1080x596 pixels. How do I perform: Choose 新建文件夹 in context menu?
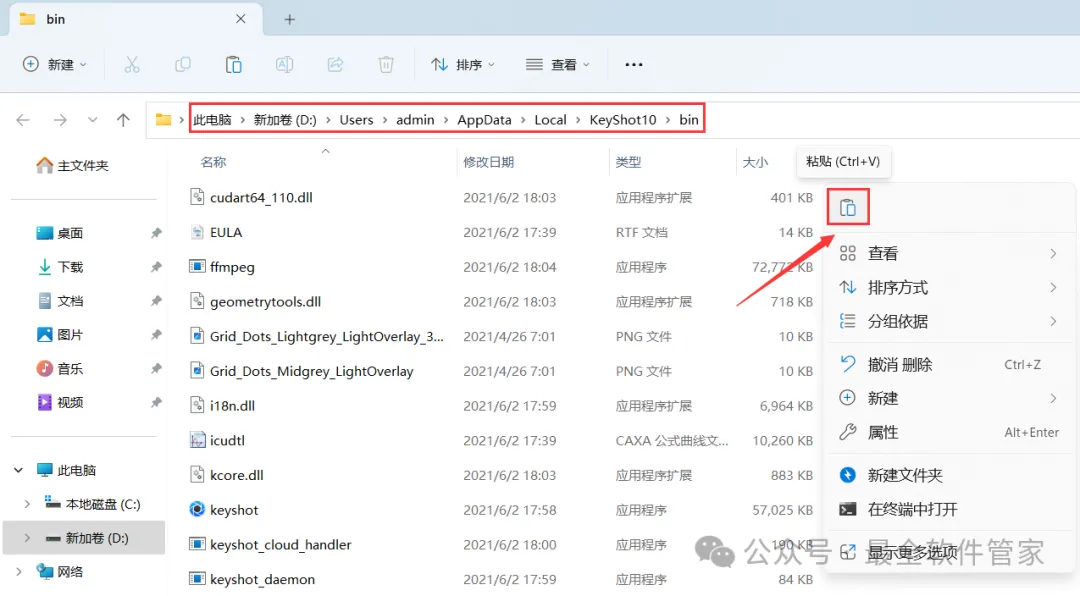[x=948, y=475]
